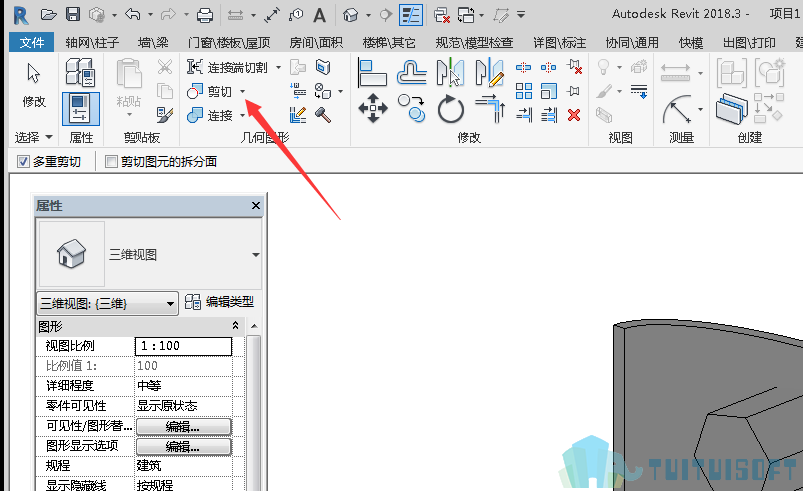The image size is (803, 491).
Task: Enable the 剪切图元的拆分面 checkbox
Action: [x=111, y=162]
